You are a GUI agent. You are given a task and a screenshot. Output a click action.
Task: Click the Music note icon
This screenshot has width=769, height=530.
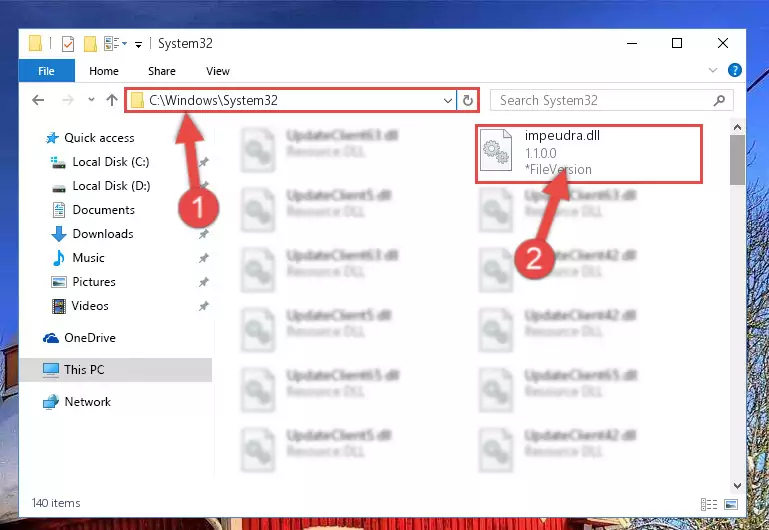[58, 258]
